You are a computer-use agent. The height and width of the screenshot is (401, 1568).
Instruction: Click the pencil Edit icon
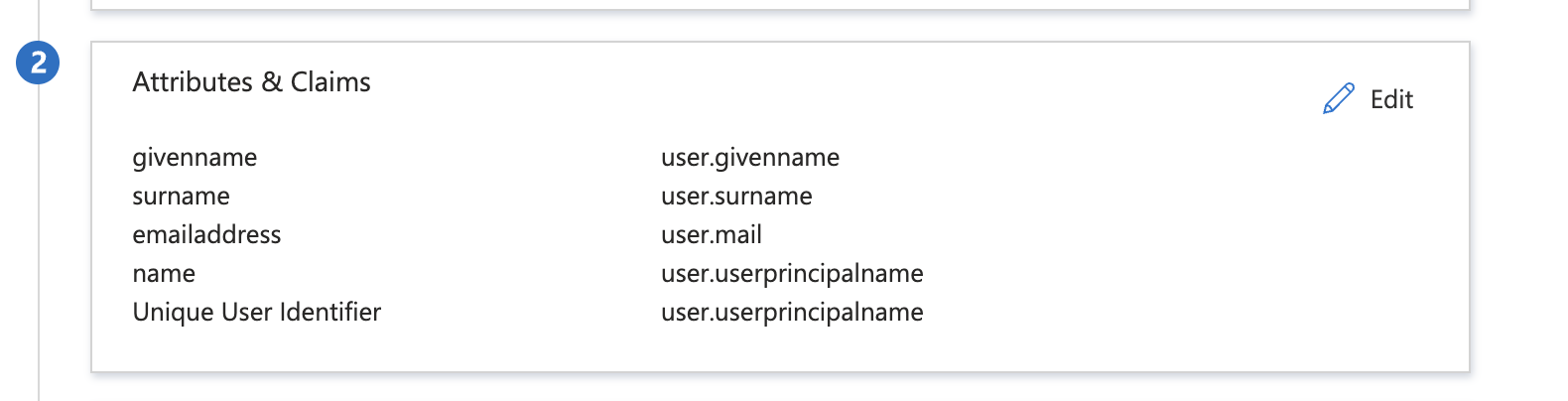(x=1339, y=99)
